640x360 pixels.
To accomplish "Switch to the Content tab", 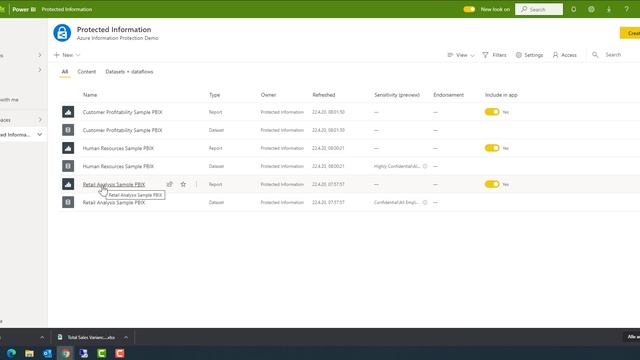I will point(87,71).
